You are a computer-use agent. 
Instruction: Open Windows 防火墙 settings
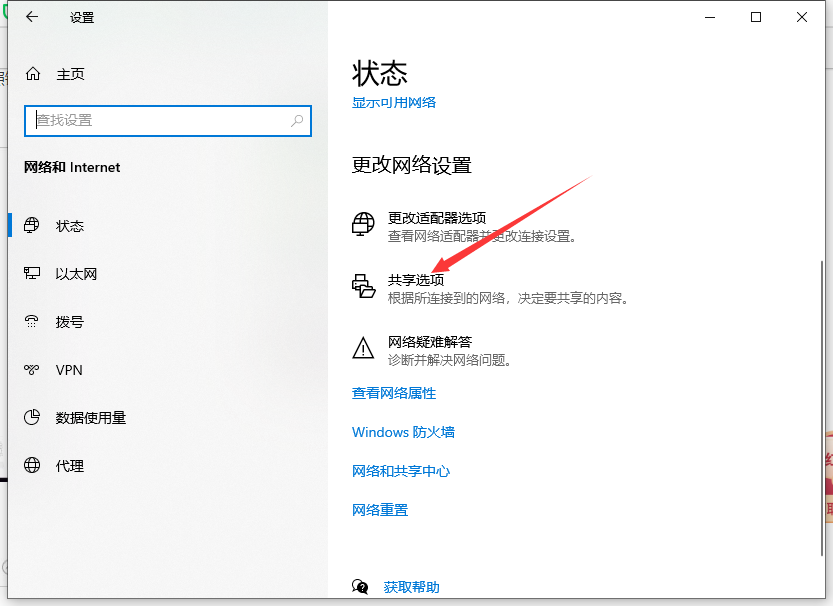click(x=402, y=432)
